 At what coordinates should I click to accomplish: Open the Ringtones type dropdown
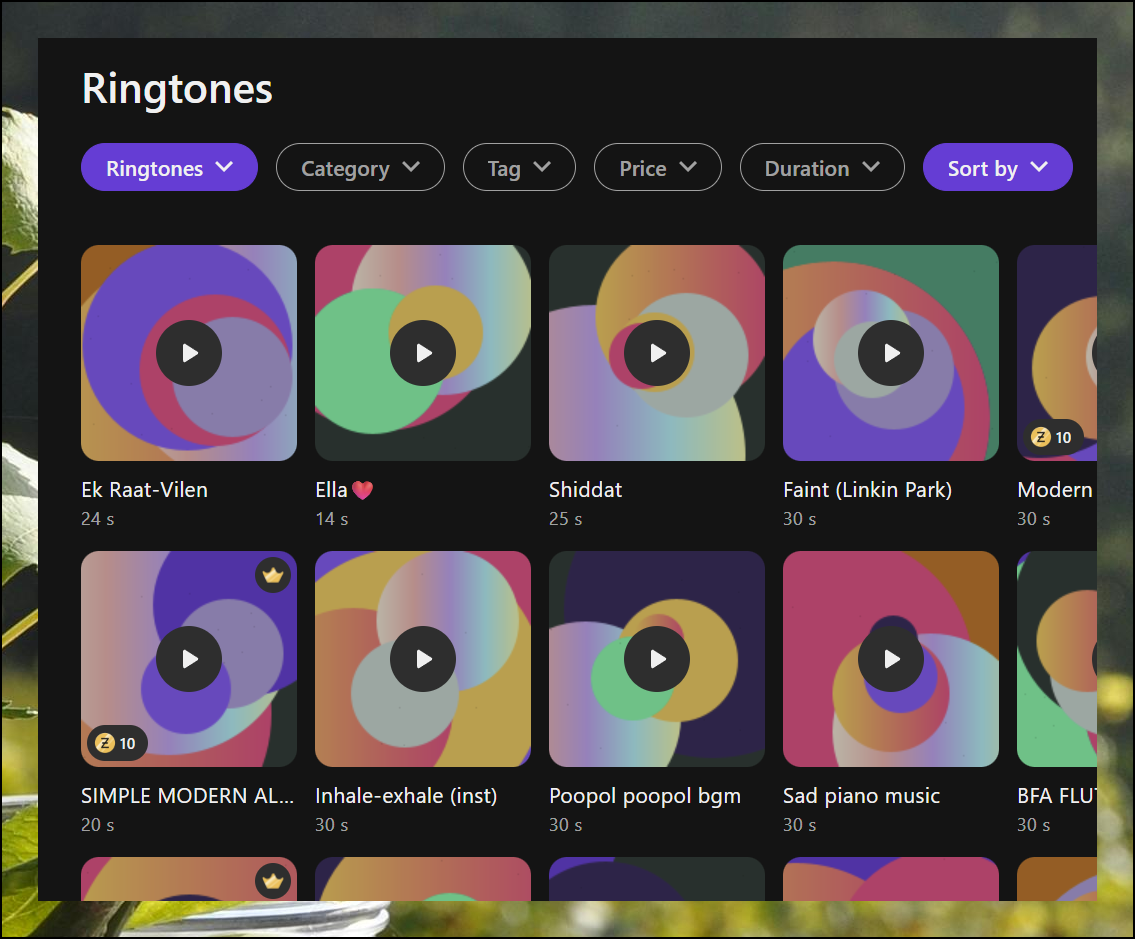click(x=169, y=167)
